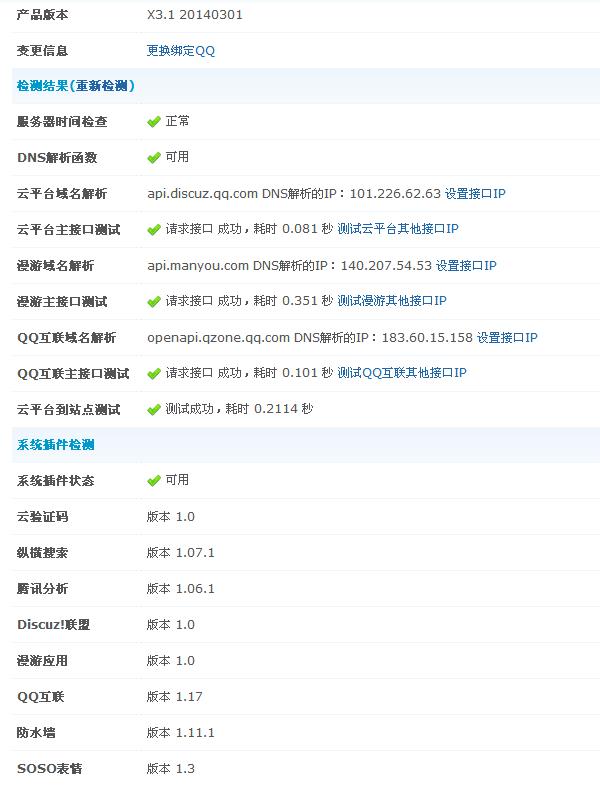Click green check in DNS解析函数 row
600x788 pixels.
pyautogui.click(x=154, y=158)
